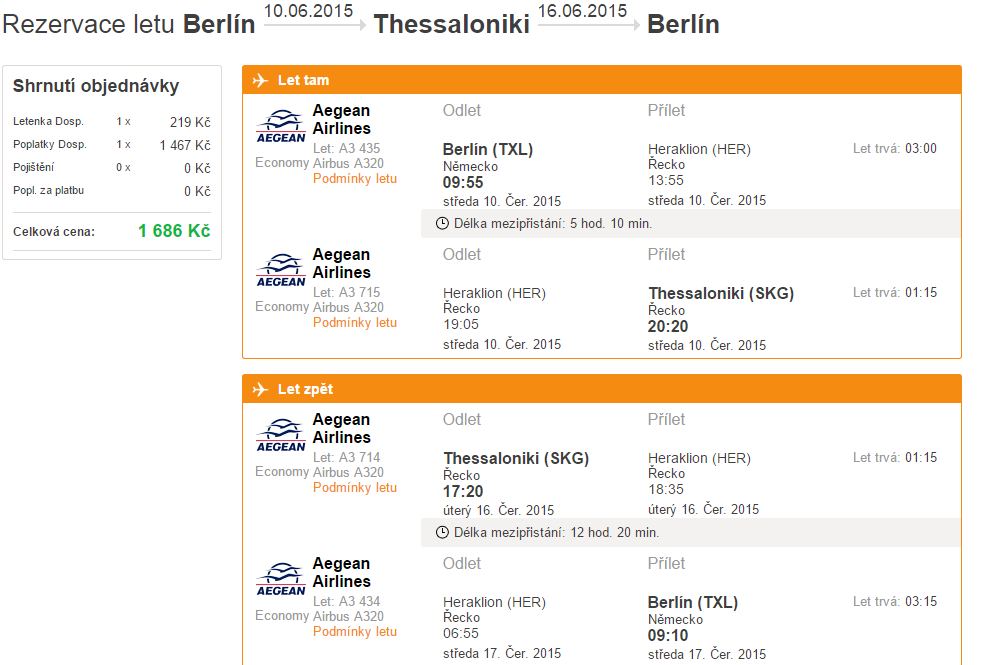
Task: Select the Let tam section header
Action: pyautogui.click(x=602, y=80)
